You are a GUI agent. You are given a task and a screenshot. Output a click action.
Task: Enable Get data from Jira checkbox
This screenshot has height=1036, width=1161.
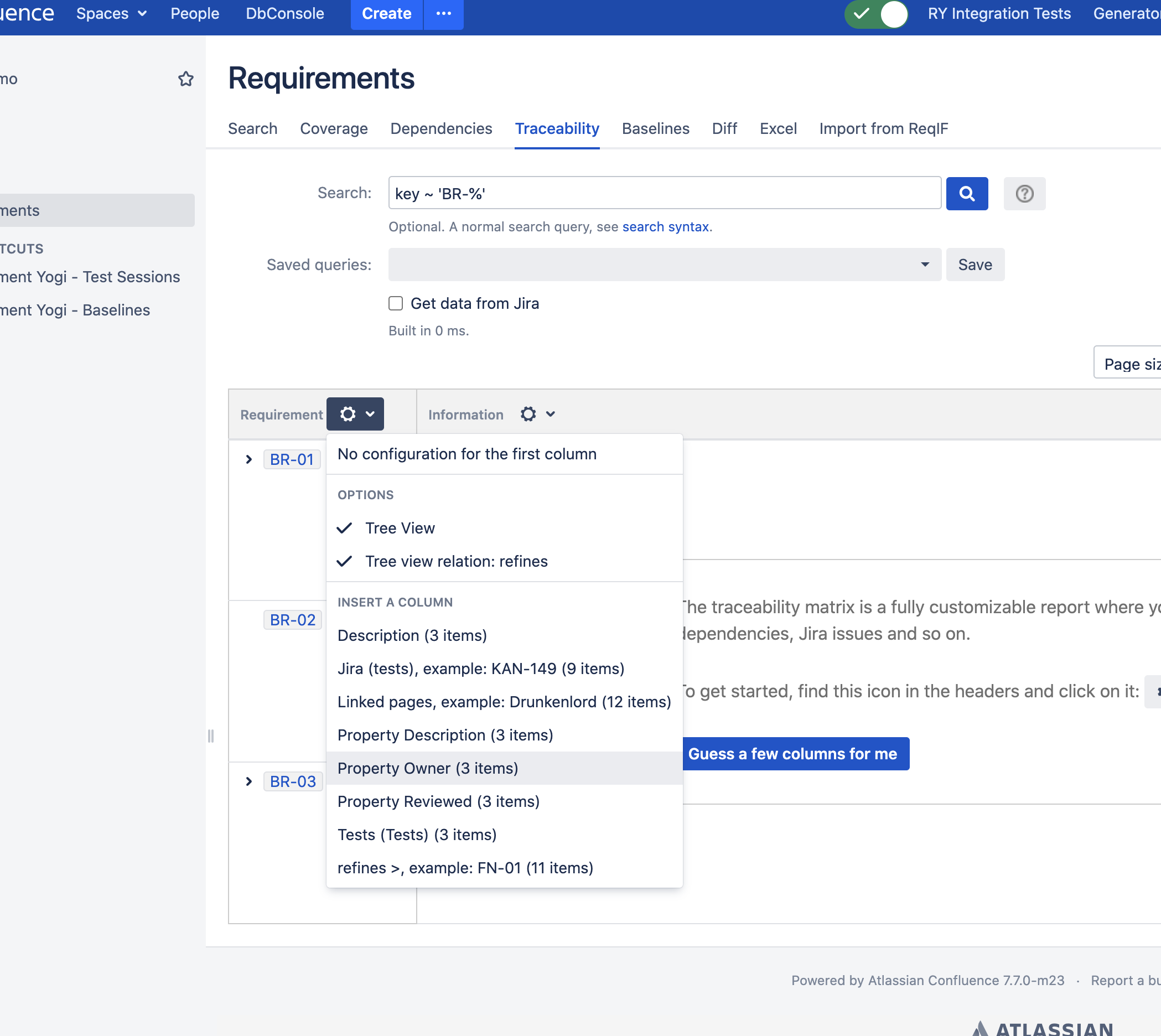coord(396,303)
